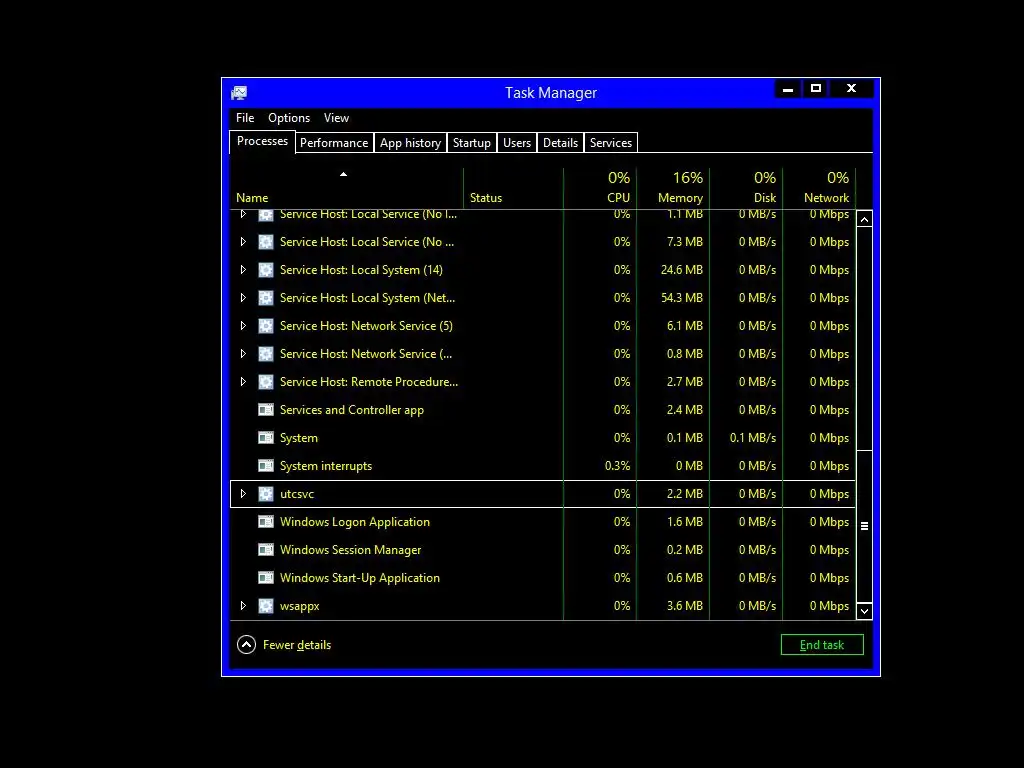The height and width of the screenshot is (768, 1024).
Task: Expand the wsappx process group
Action: (243, 606)
